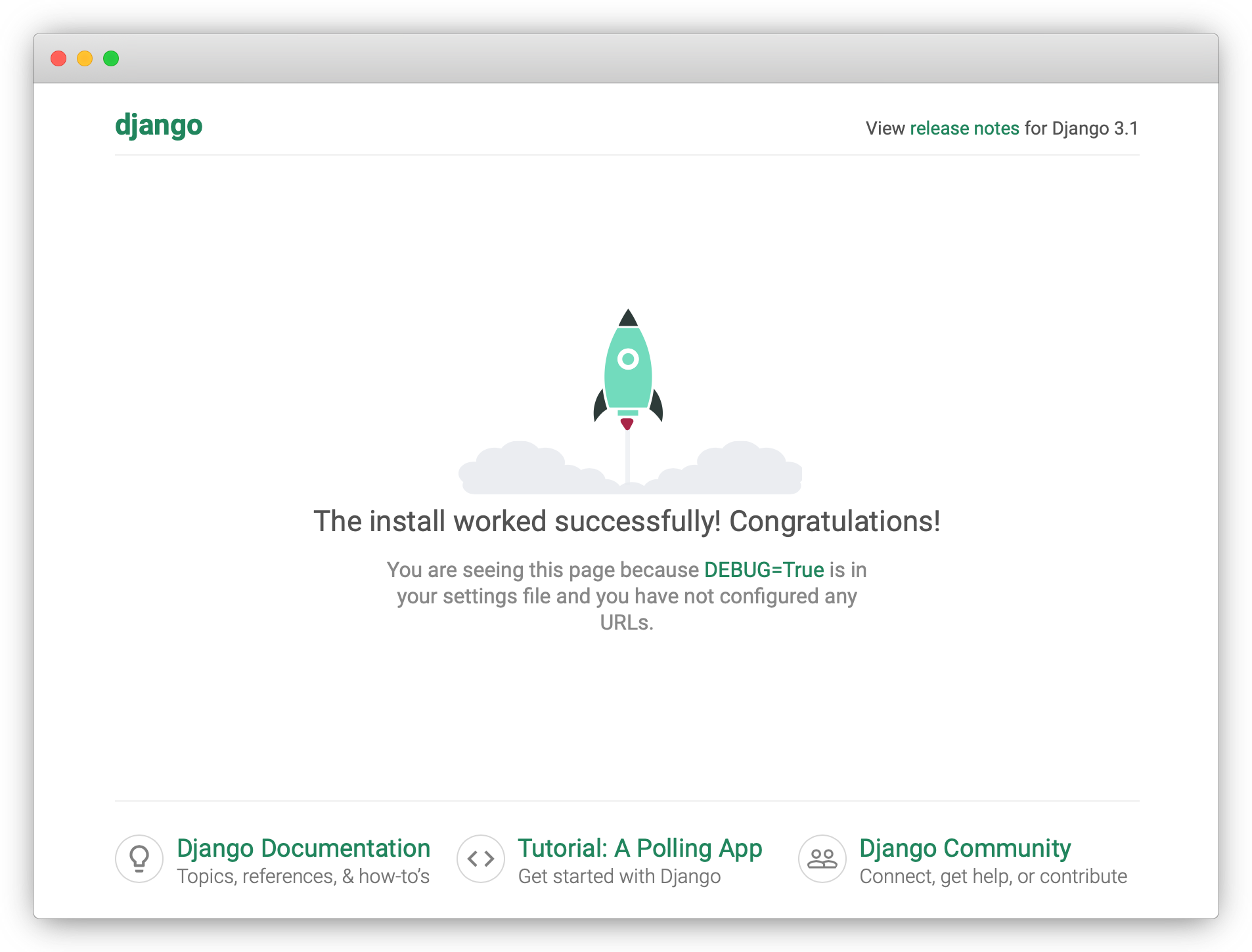This screenshot has height=952, width=1252.
Task: Click the install worked successfully heading
Action: 627,521
